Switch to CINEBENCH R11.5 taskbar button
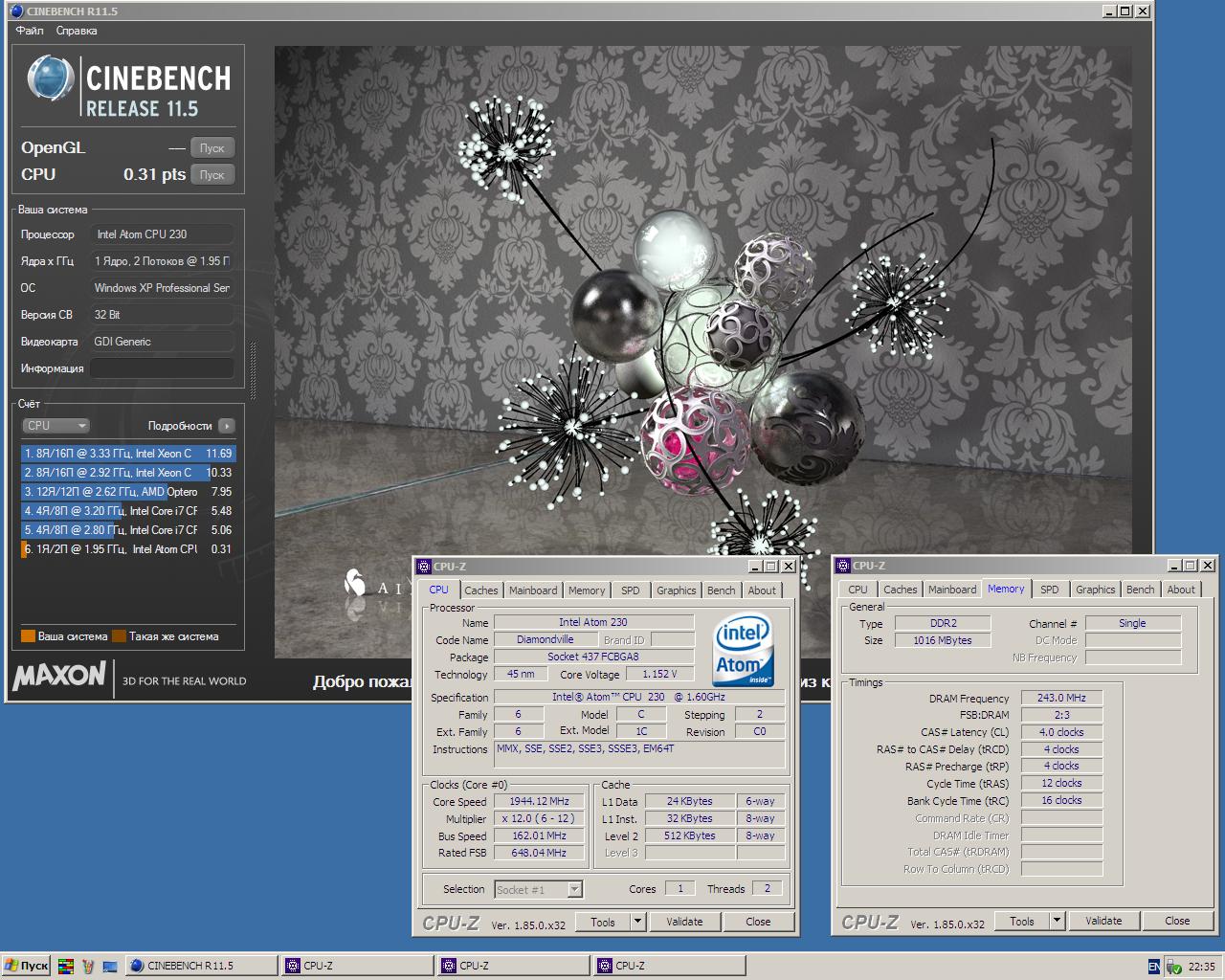The width and height of the screenshot is (1225, 980). coord(201,966)
